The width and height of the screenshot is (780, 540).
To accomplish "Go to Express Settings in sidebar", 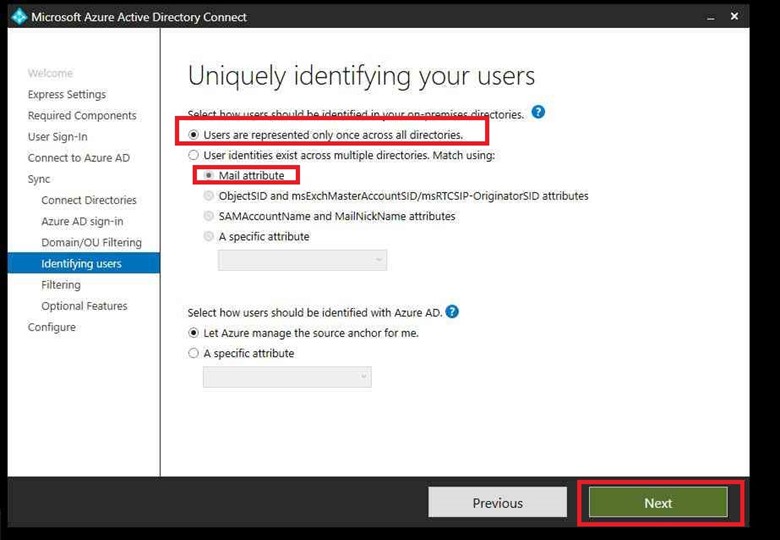I will point(67,95).
